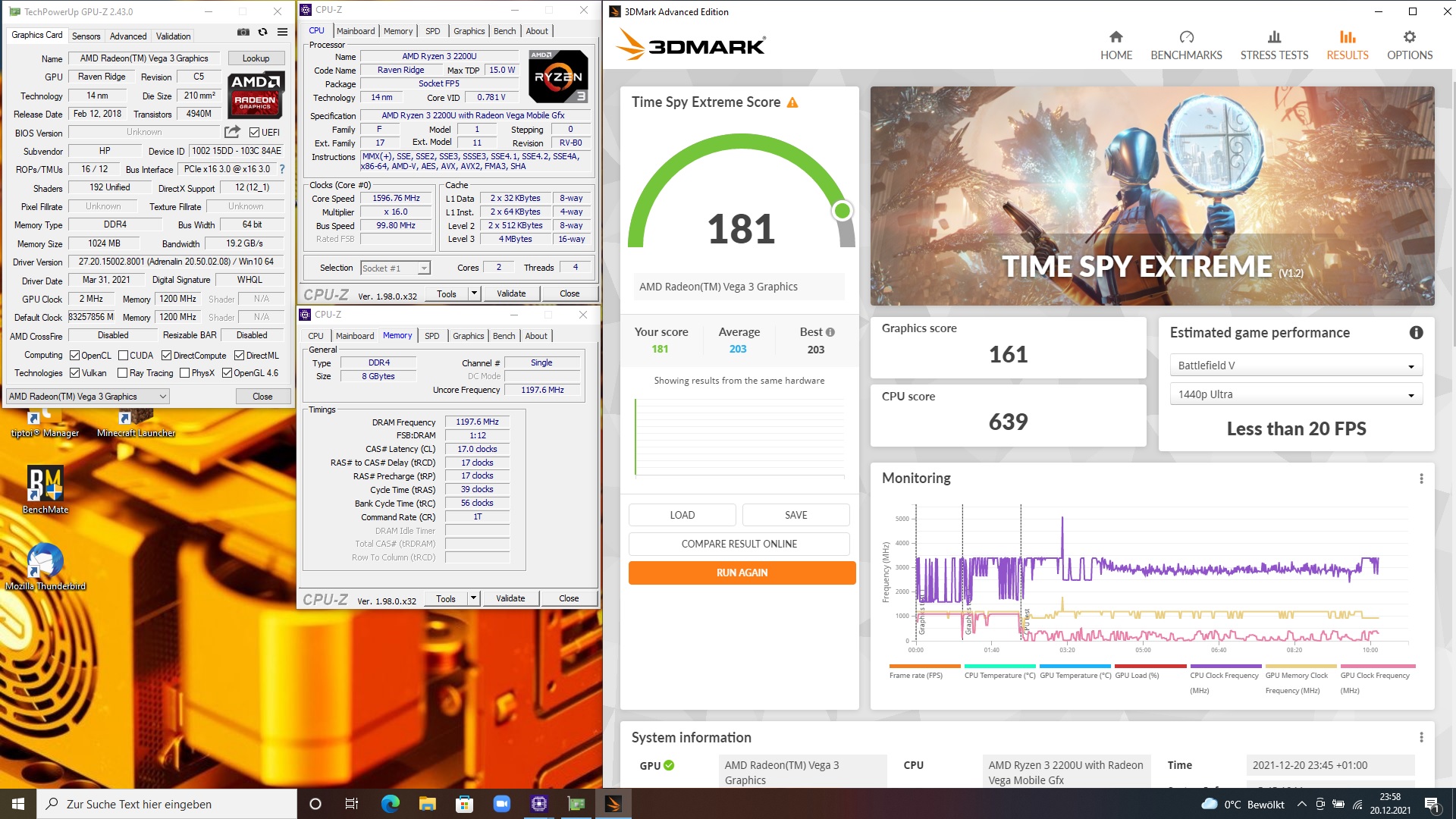Open GPU selection dropdown in GPU-Z
1456x819 pixels.
87,397
